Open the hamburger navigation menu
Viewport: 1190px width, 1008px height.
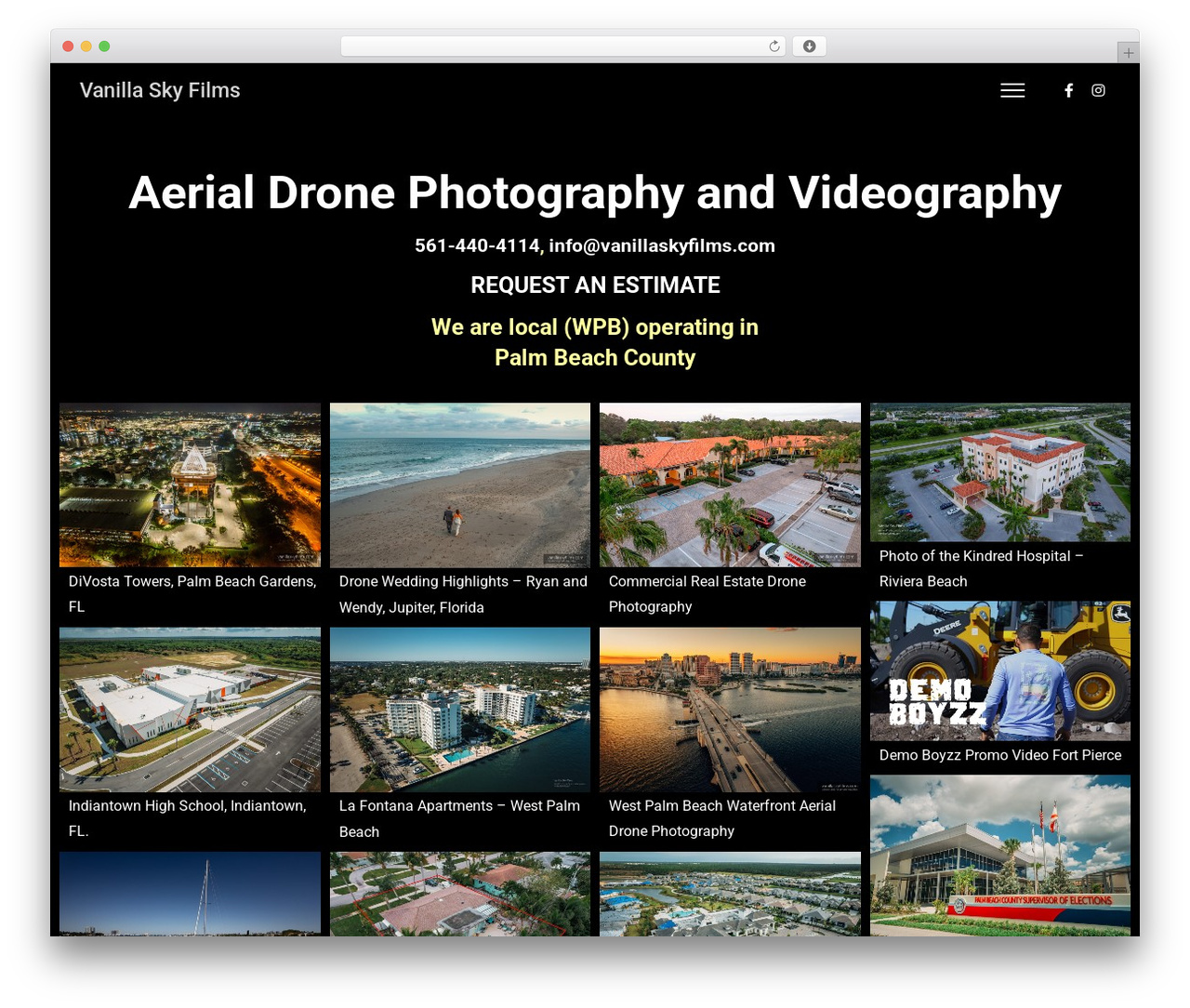pos(1012,90)
